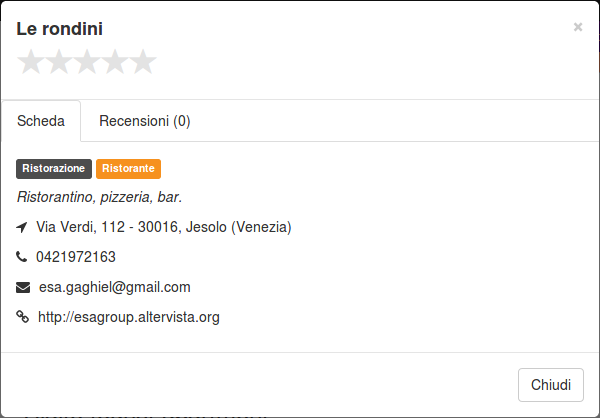600x418 pixels.
Task: Close the dialog with the X
Action: click(578, 27)
